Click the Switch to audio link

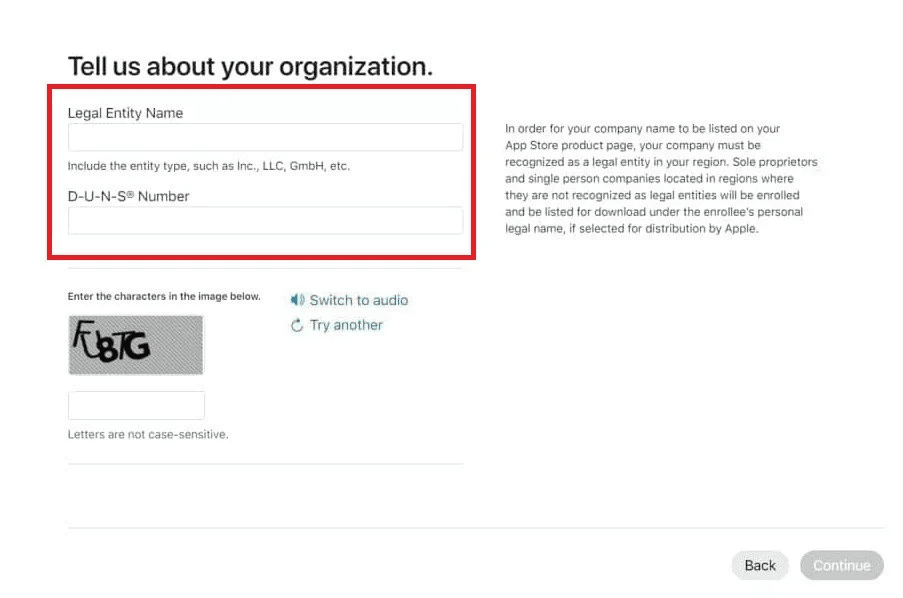coord(359,300)
